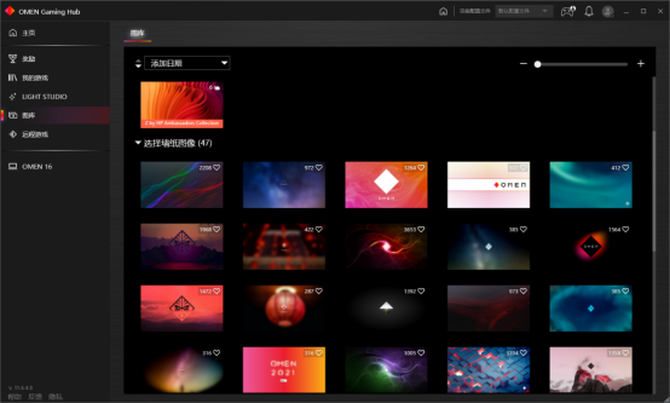This screenshot has width=670, height=403.
Task: Click the plus icon to enlarge thumbnails
Action: (641, 64)
